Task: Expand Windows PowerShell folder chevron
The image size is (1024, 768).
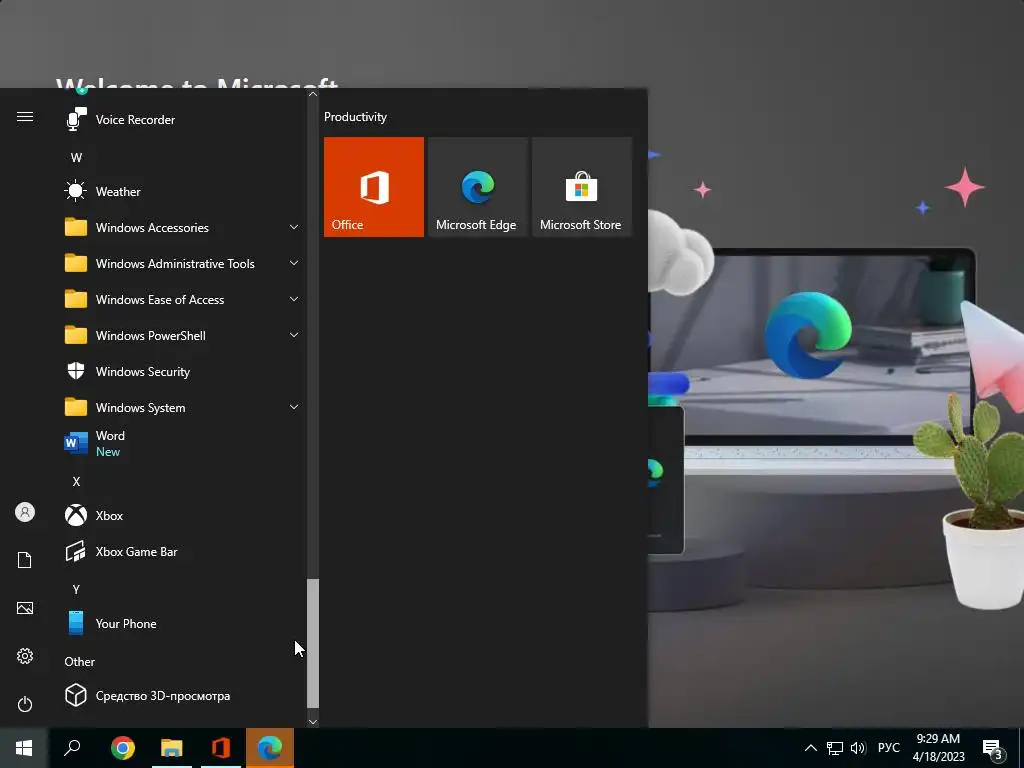Action: (294, 335)
